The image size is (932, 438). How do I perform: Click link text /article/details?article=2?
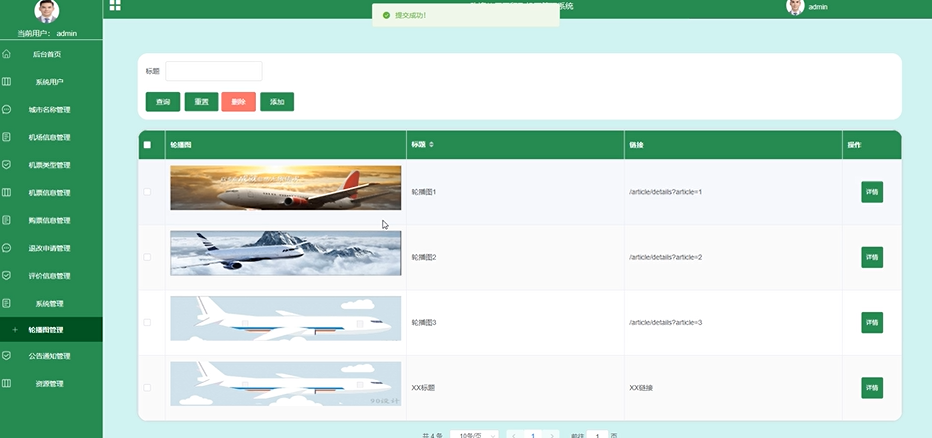[x=666, y=257]
